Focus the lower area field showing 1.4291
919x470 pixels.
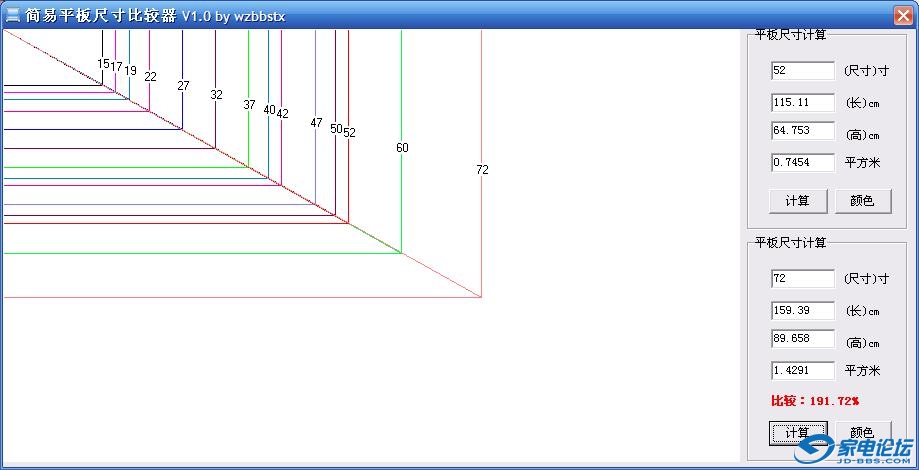pyautogui.click(x=802, y=370)
